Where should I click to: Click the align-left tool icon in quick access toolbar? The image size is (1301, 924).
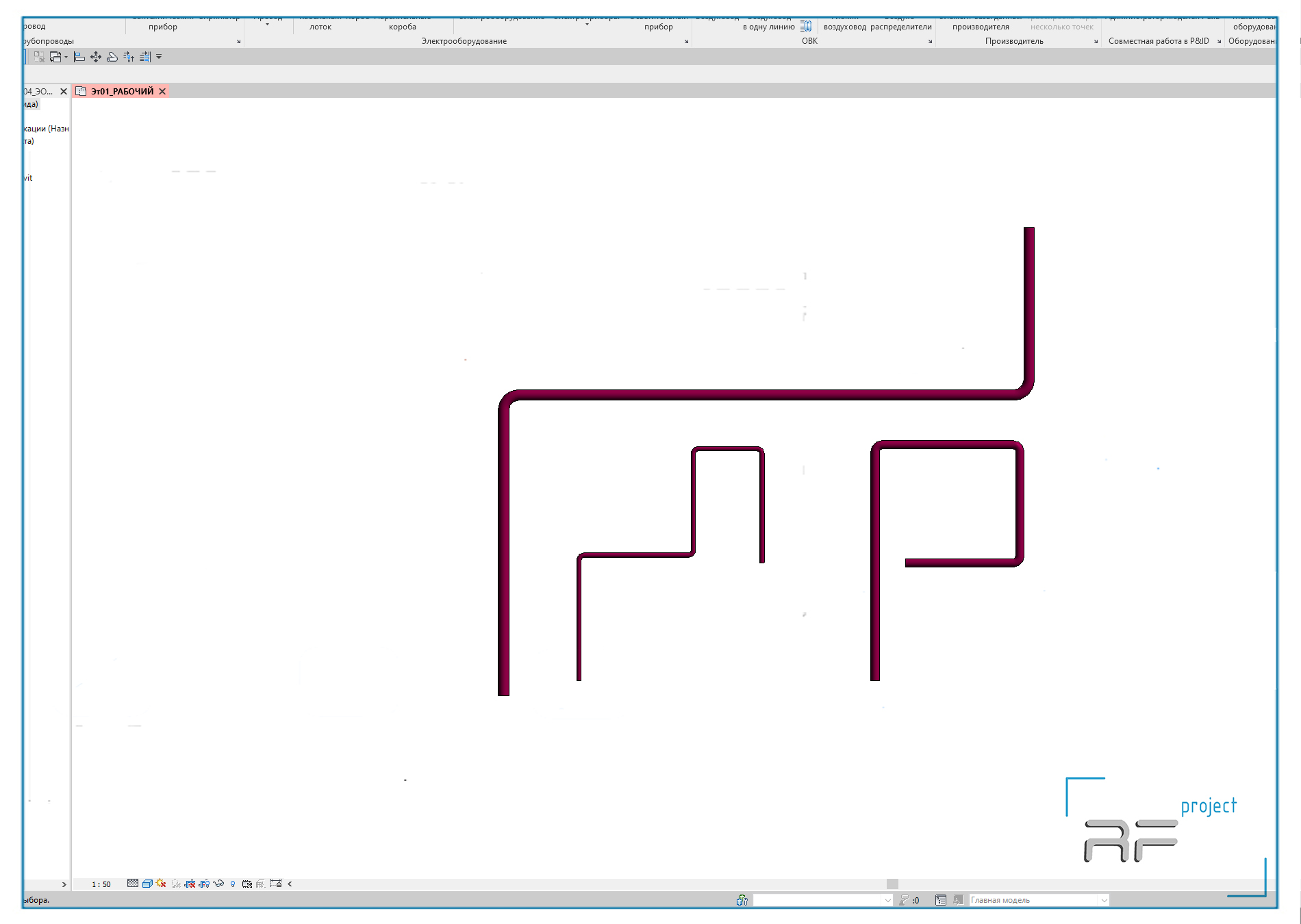click(x=79, y=57)
